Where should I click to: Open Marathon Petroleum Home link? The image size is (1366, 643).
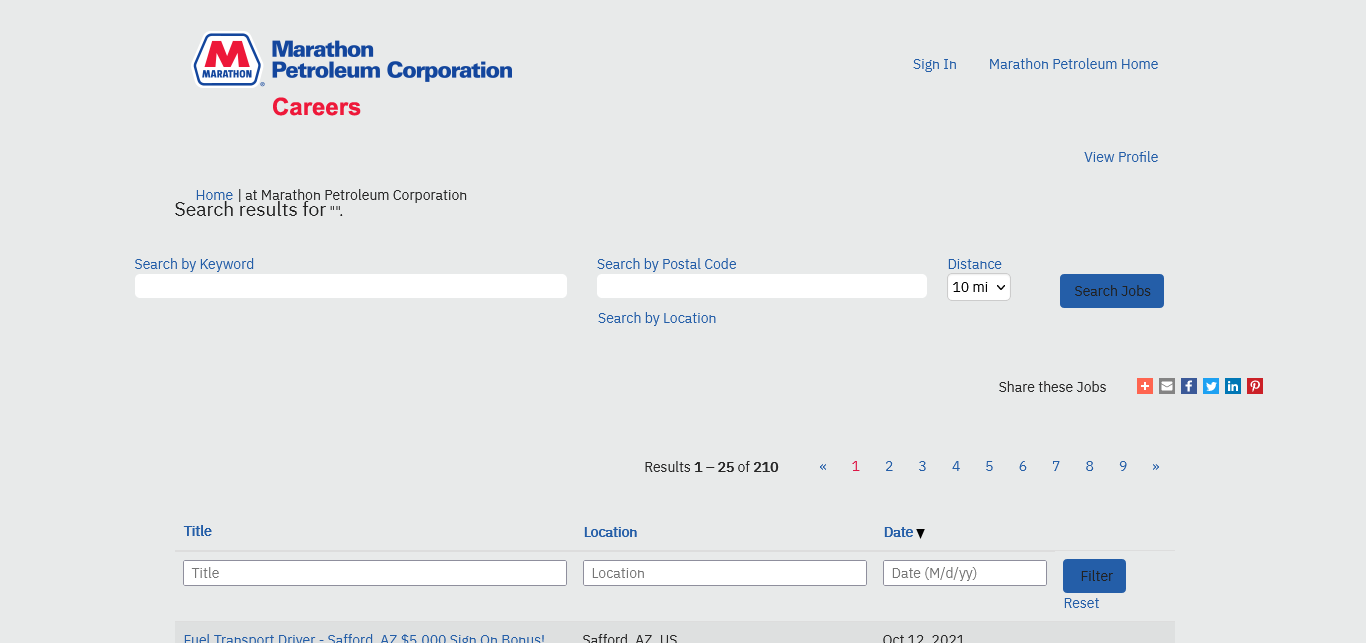click(1073, 64)
